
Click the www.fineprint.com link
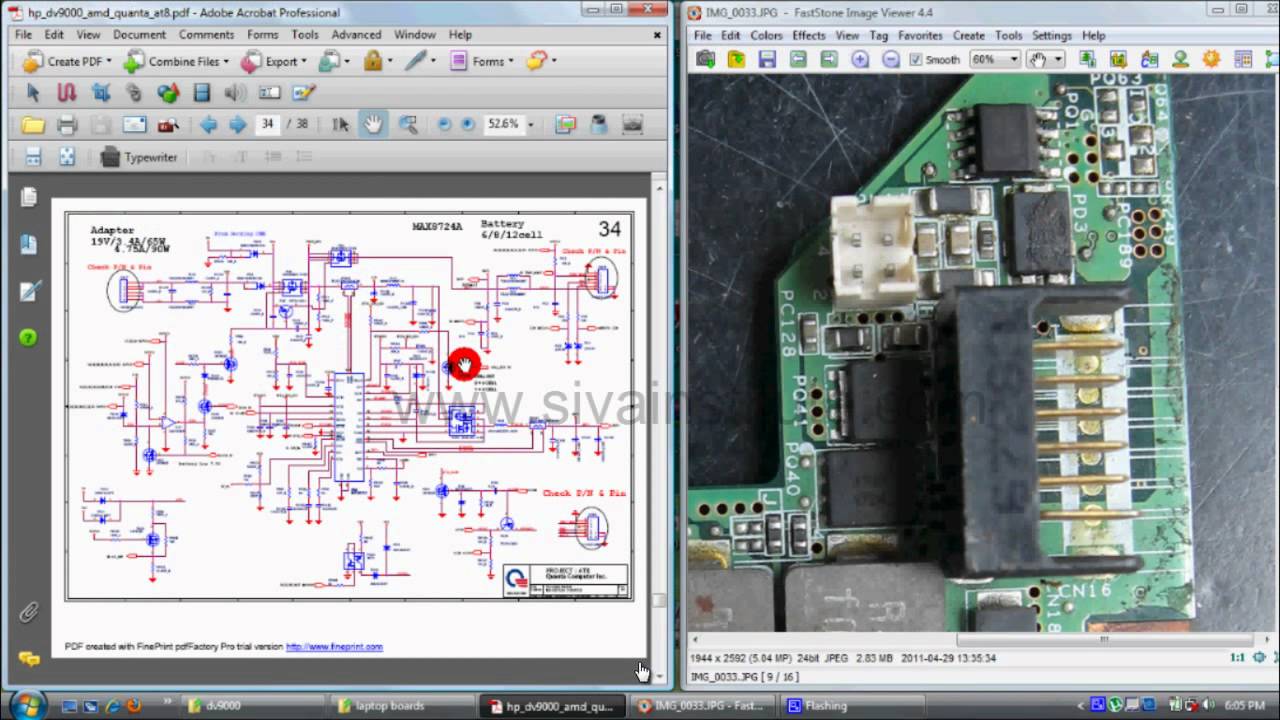(334, 647)
